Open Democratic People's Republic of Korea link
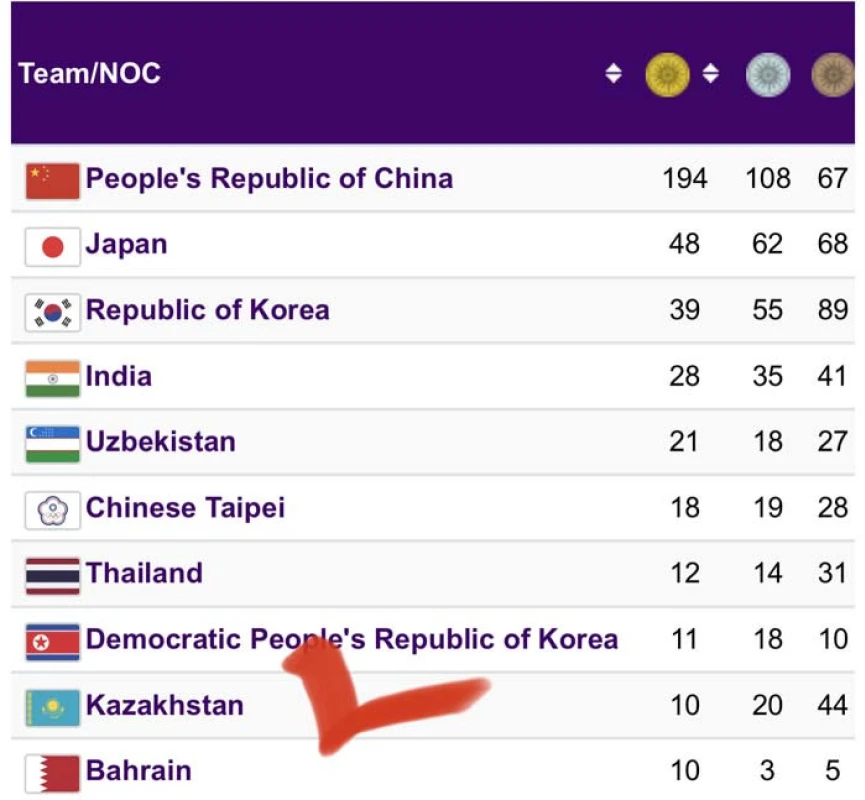This screenshot has height=800, width=865. [x=351, y=639]
